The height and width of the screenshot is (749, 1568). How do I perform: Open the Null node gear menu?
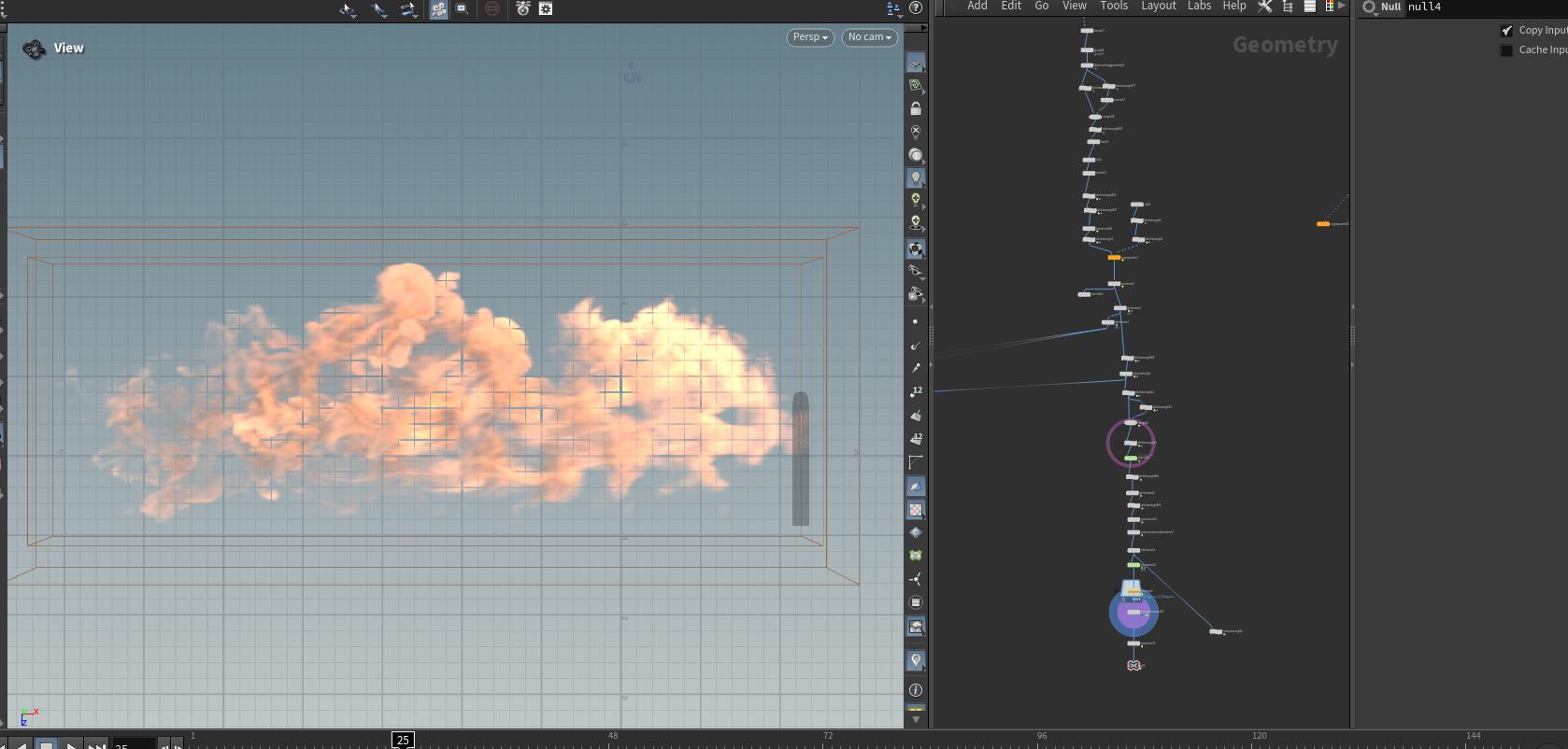pyautogui.click(x=1370, y=7)
